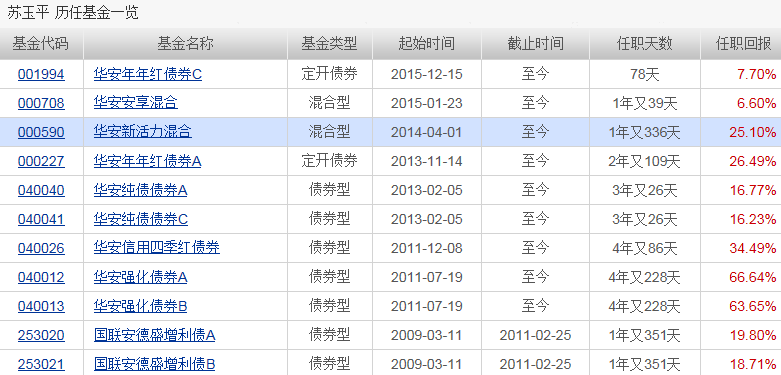Open the 华安信用四季红债券 fund page
Image resolution: width=781 pixels, height=375 pixels.
point(156,248)
